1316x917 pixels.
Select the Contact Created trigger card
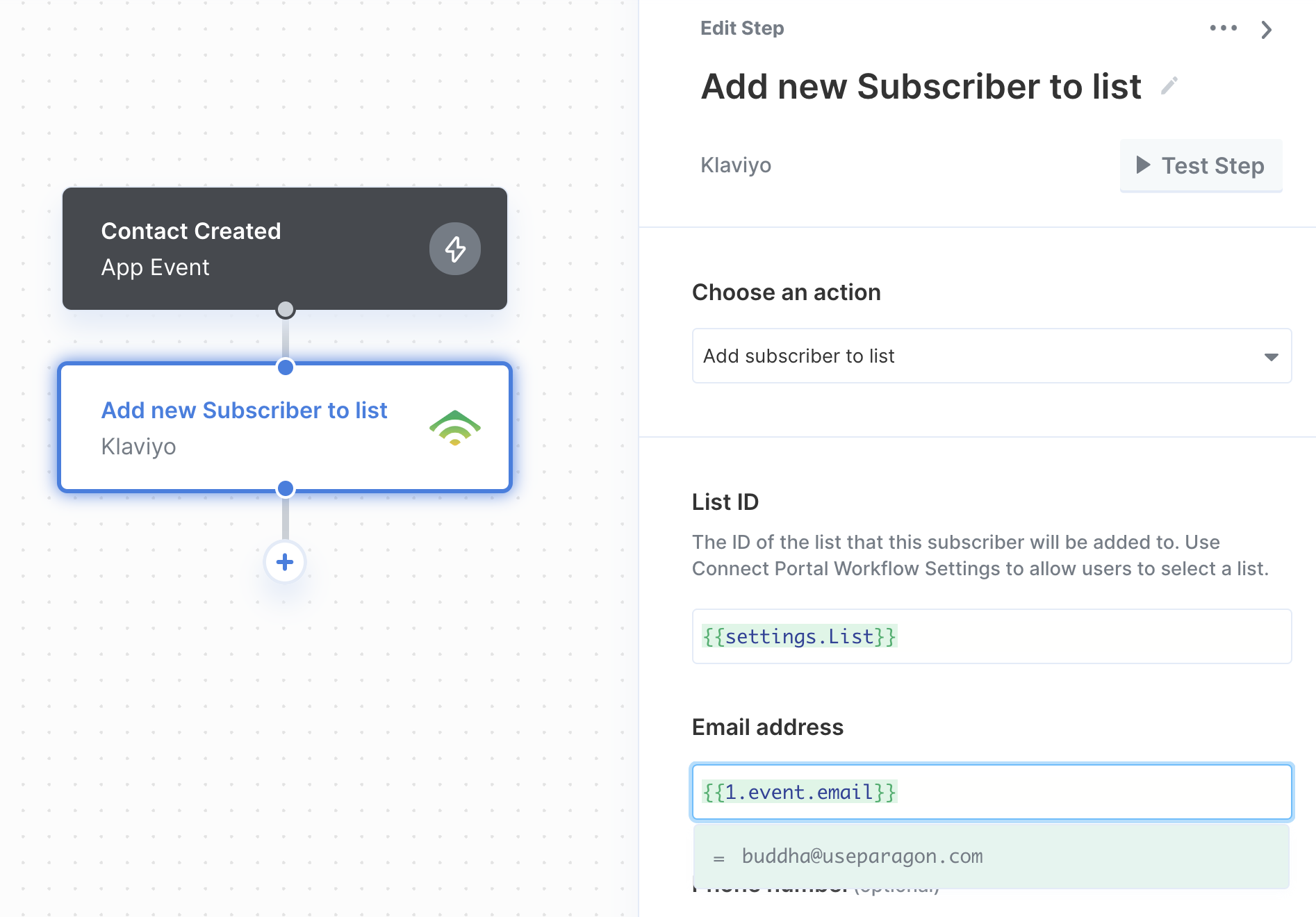(285, 249)
